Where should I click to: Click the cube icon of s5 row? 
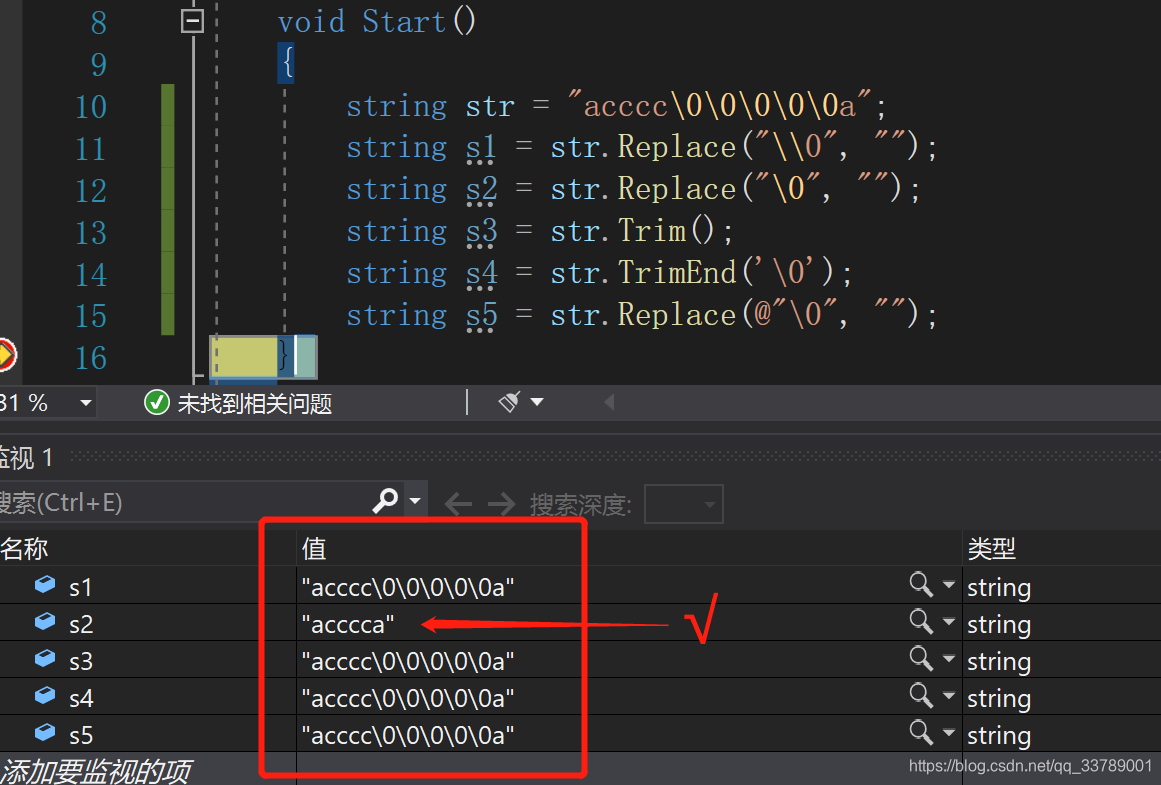pyautogui.click(x=44, y=732)
